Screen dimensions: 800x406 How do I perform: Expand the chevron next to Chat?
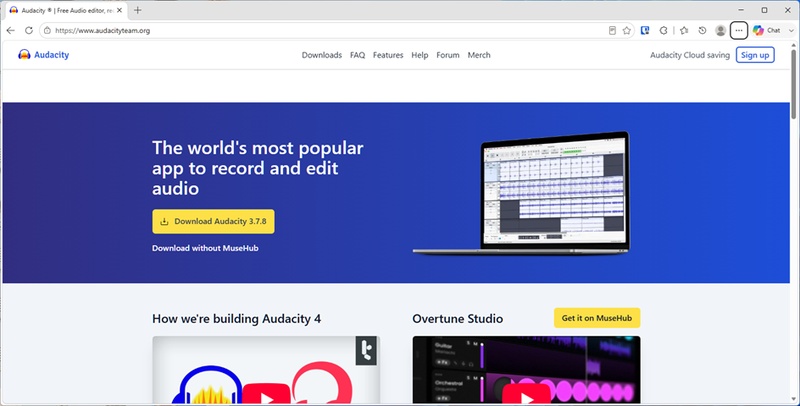(791, 31)
